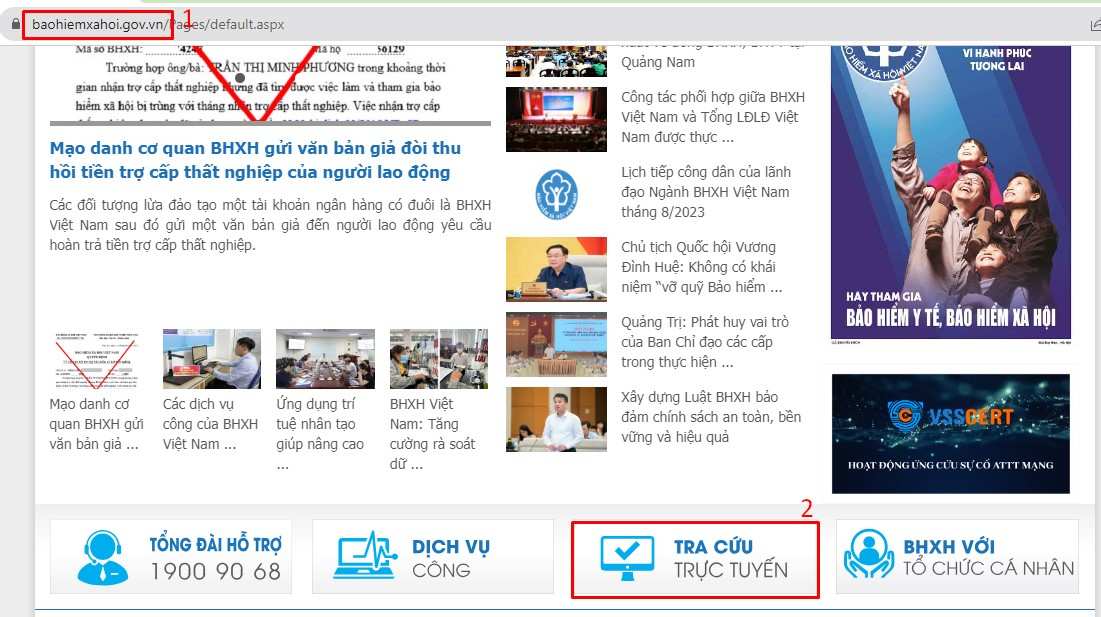Click the BHXH với tổ chức cá nhân button
The height and width of the screenshot is (617, 1101).
coord(957,557)
